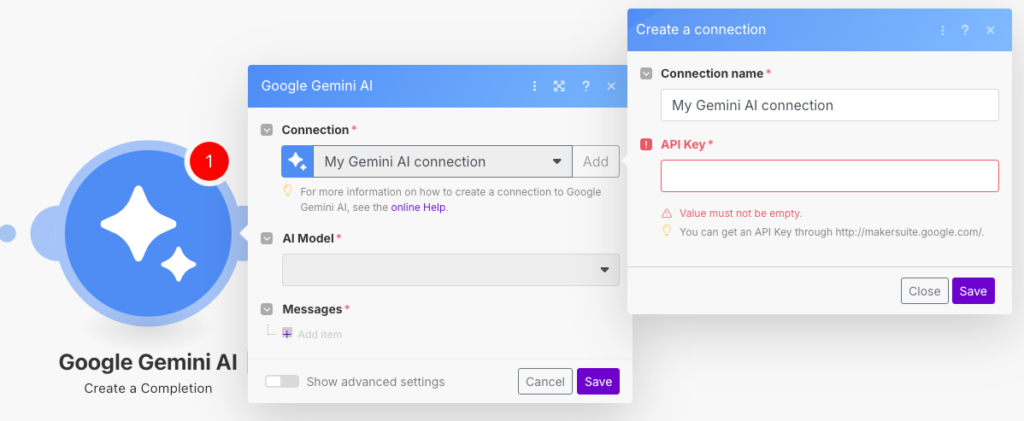Close the Google Gemini AI panel
This screenshot has height=421, width=1024.
coord(611,86)
